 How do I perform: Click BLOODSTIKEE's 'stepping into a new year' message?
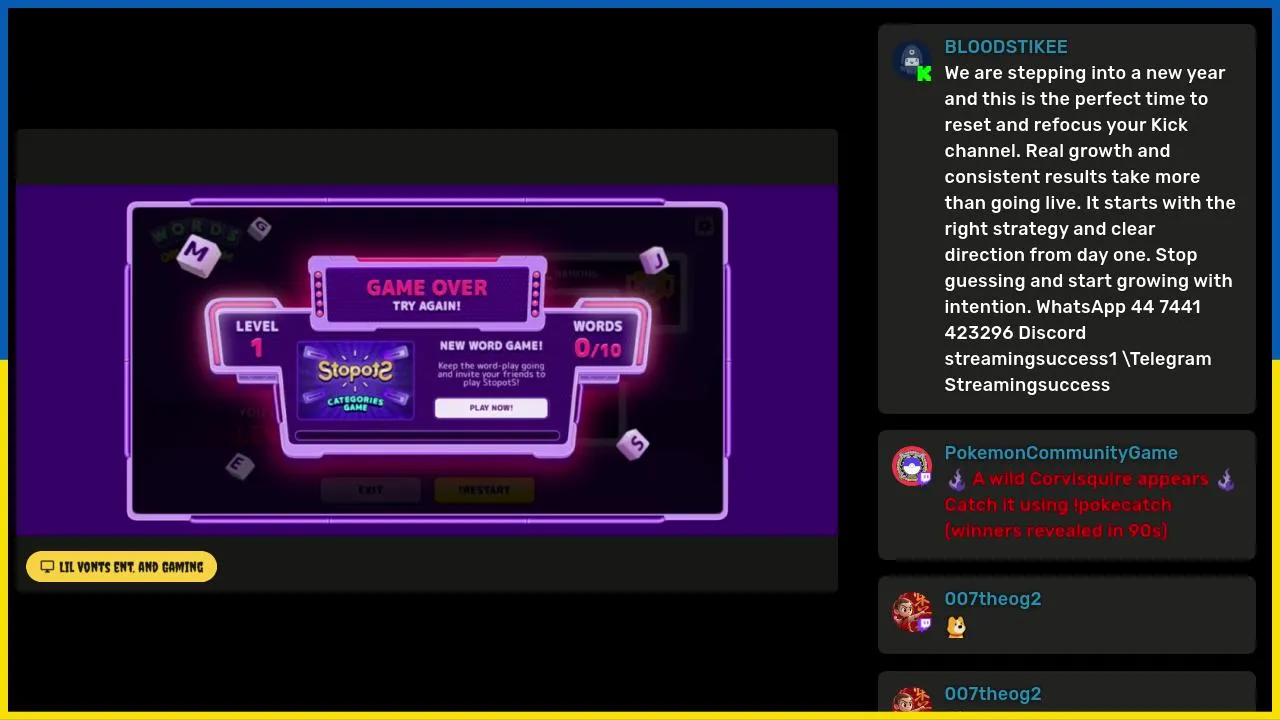1090,229
